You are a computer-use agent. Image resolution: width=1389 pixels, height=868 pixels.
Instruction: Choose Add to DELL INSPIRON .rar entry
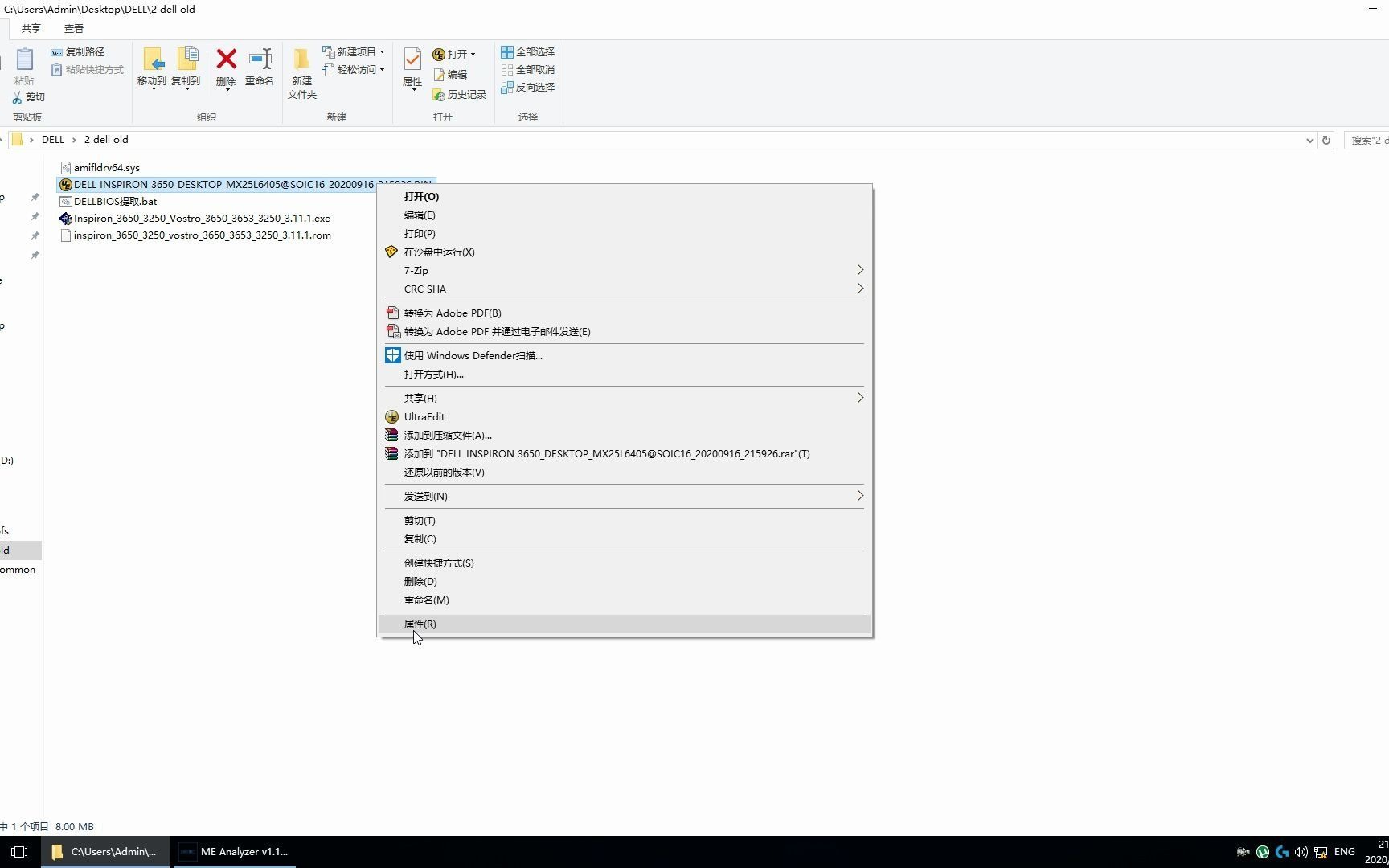point(625,454)
